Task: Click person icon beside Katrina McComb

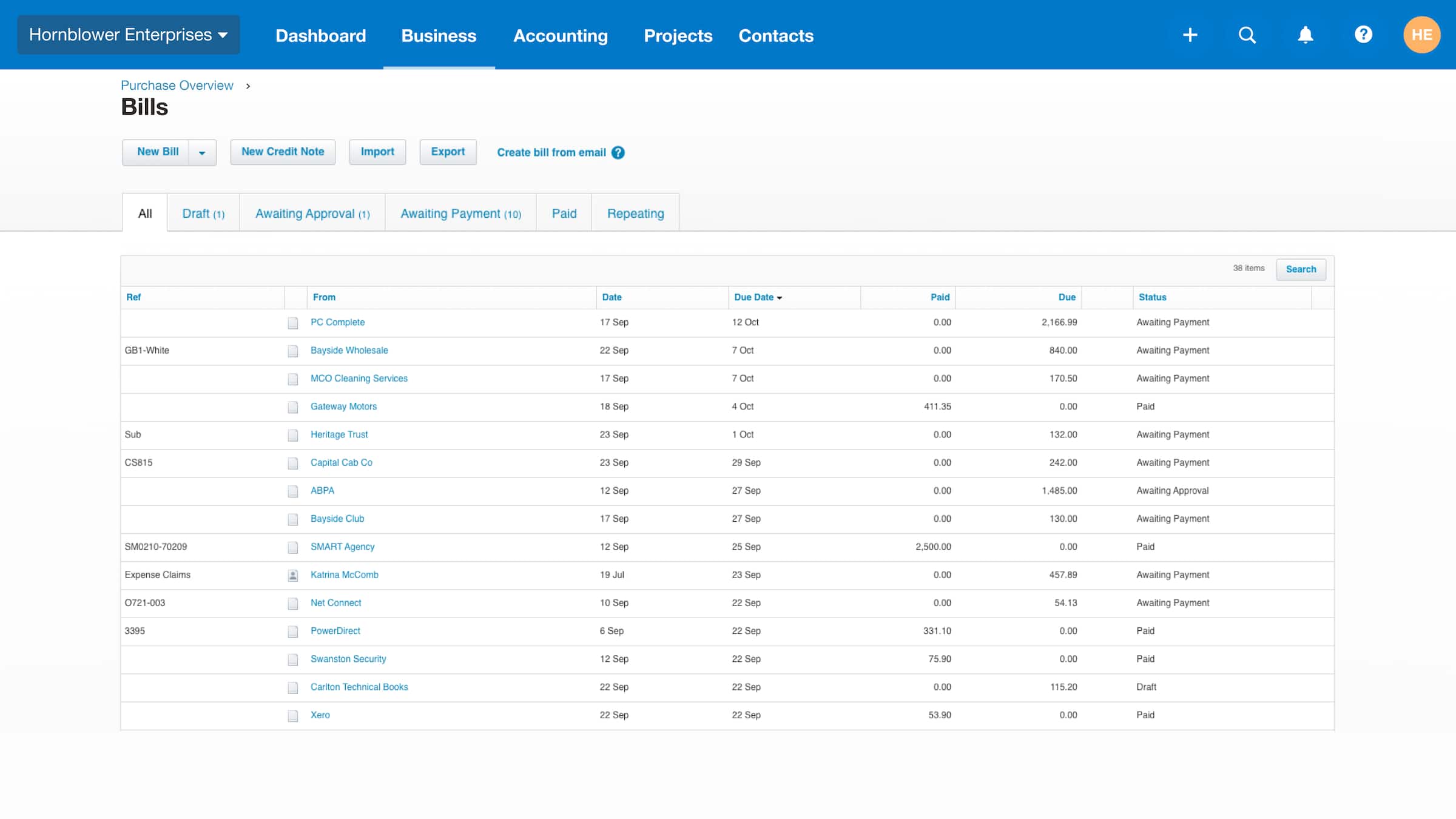Action: 293,575
